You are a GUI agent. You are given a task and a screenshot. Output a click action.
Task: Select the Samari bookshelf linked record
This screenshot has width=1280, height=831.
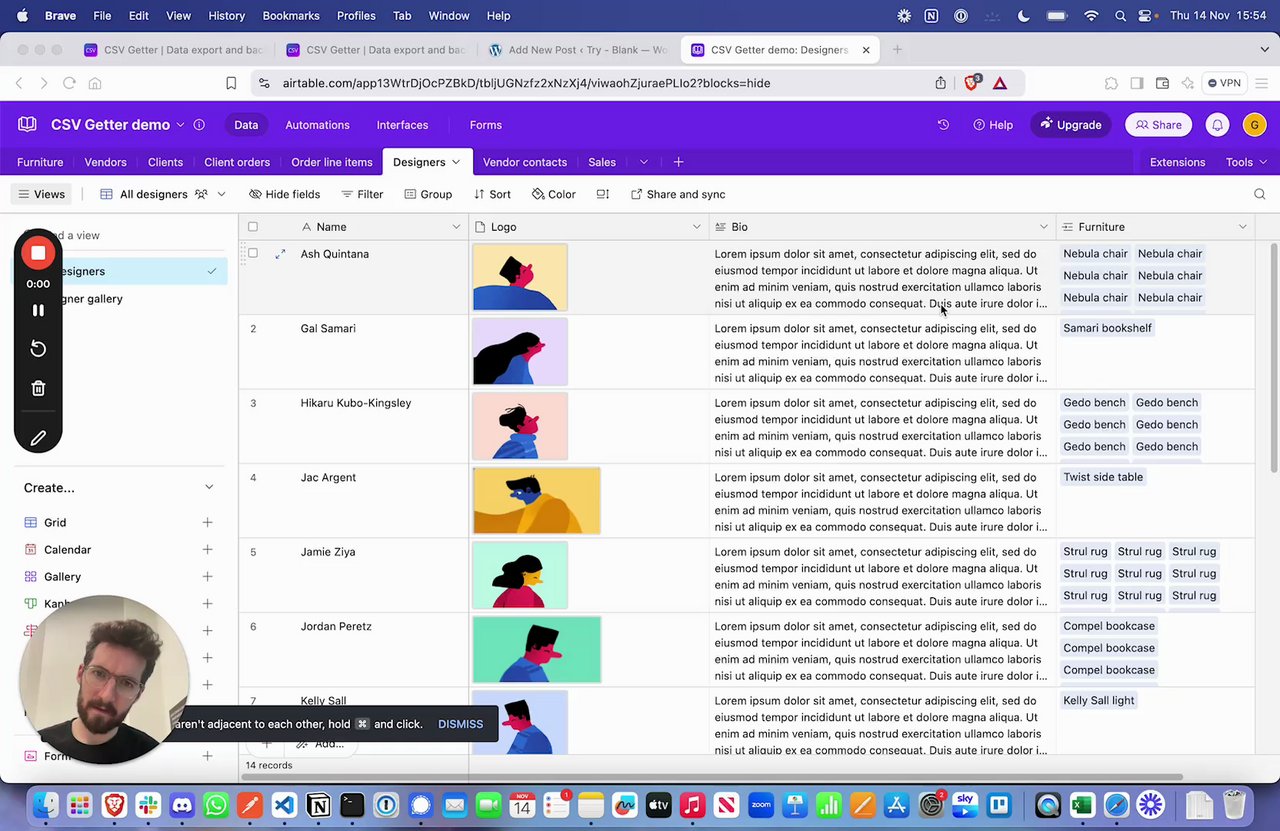click(x=1107, y=328)
